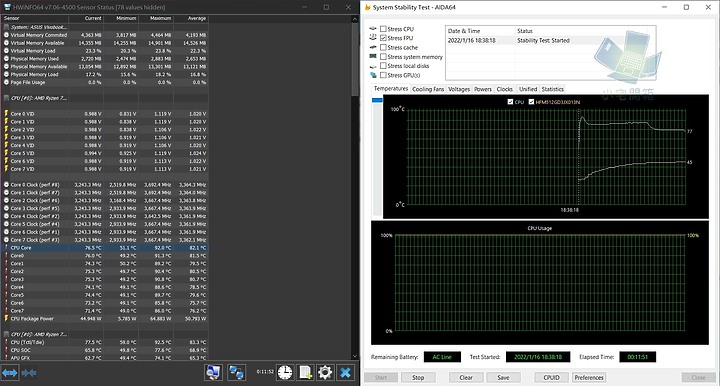
Task: Select the Temperatures tab
Action: [391, 89]
